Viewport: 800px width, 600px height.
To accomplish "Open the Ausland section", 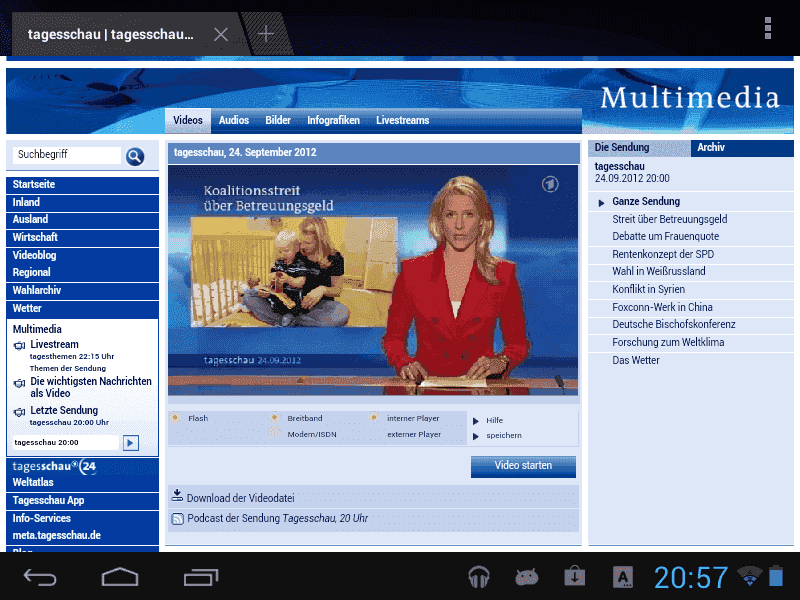I will [x=82, y=220].
